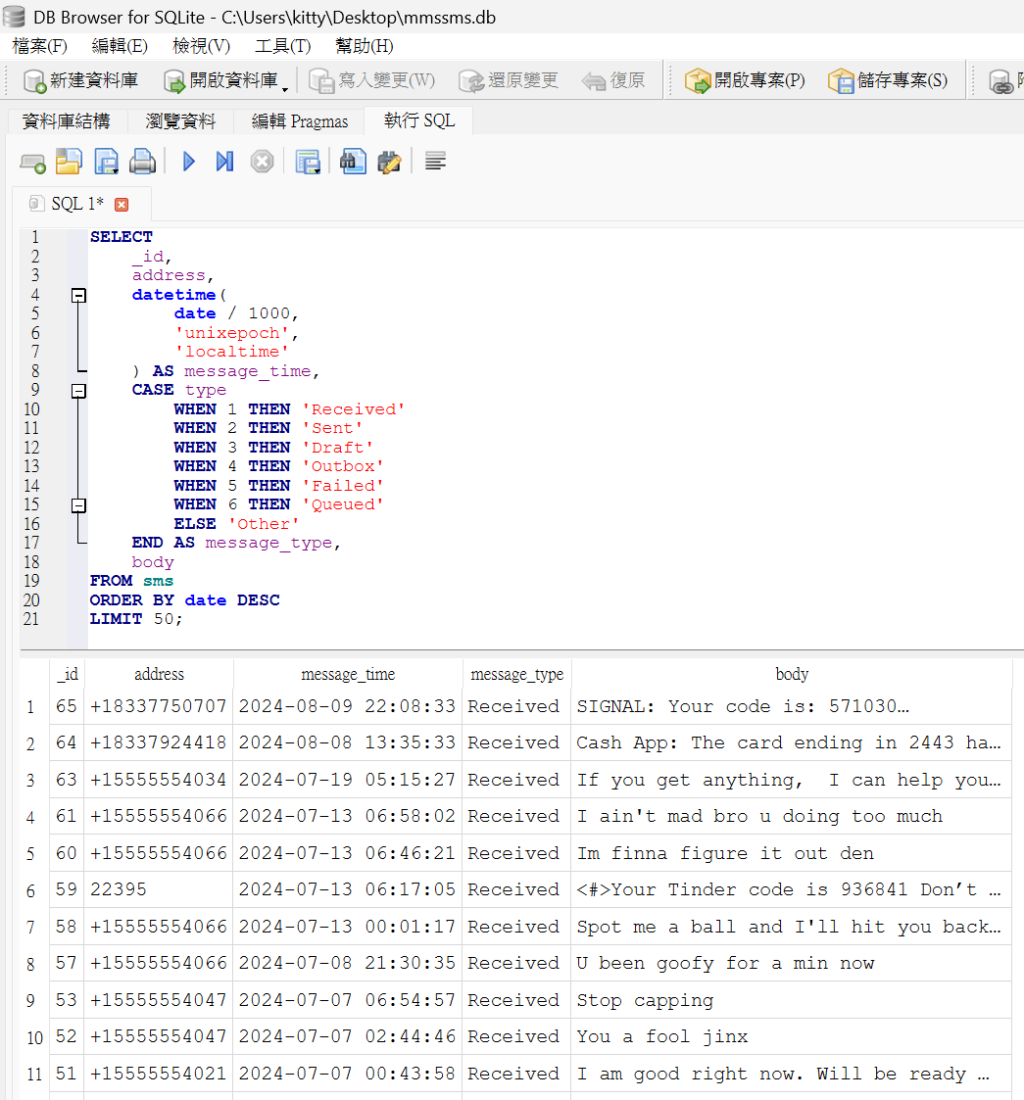Select the 執行 SQL tab
1024x1100 pixels.
coord(419,121)
